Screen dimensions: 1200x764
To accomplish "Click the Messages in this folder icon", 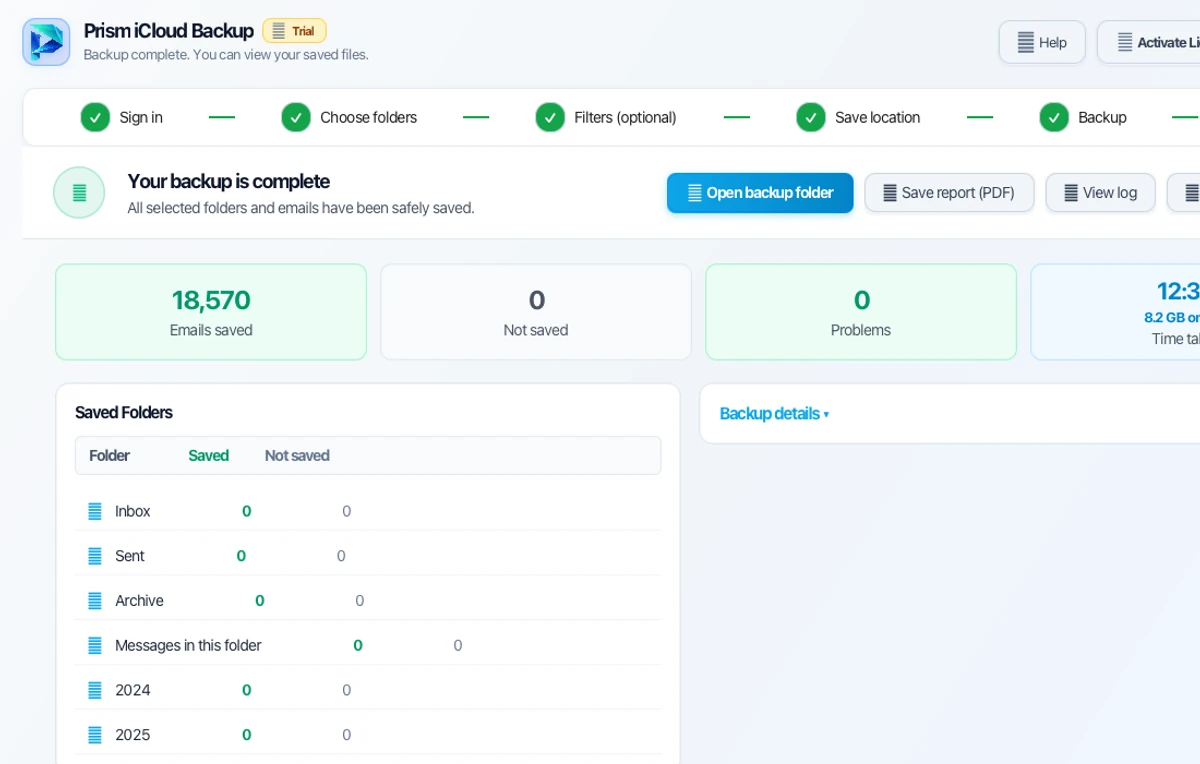I will pos(95,646).
